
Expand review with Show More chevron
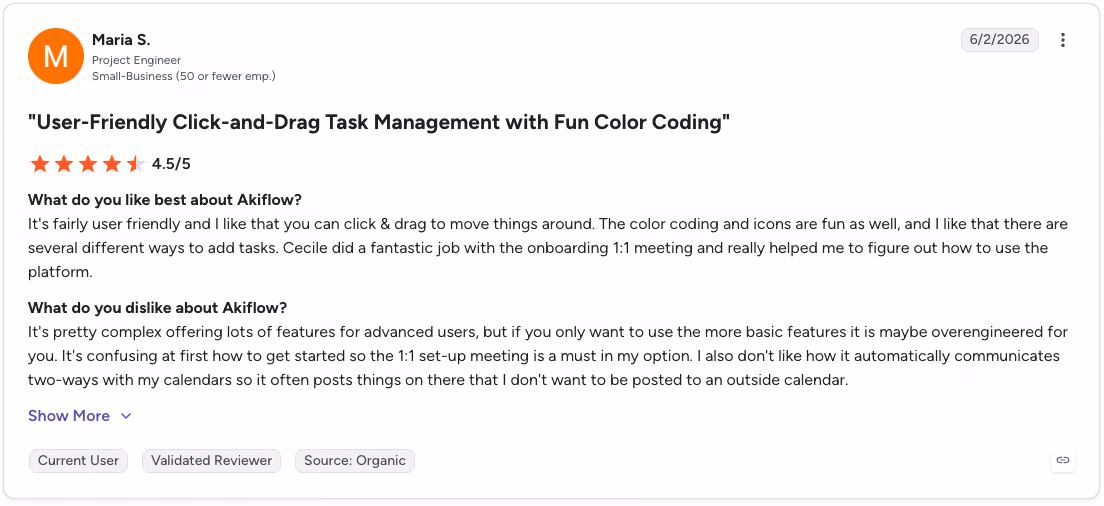126,416
